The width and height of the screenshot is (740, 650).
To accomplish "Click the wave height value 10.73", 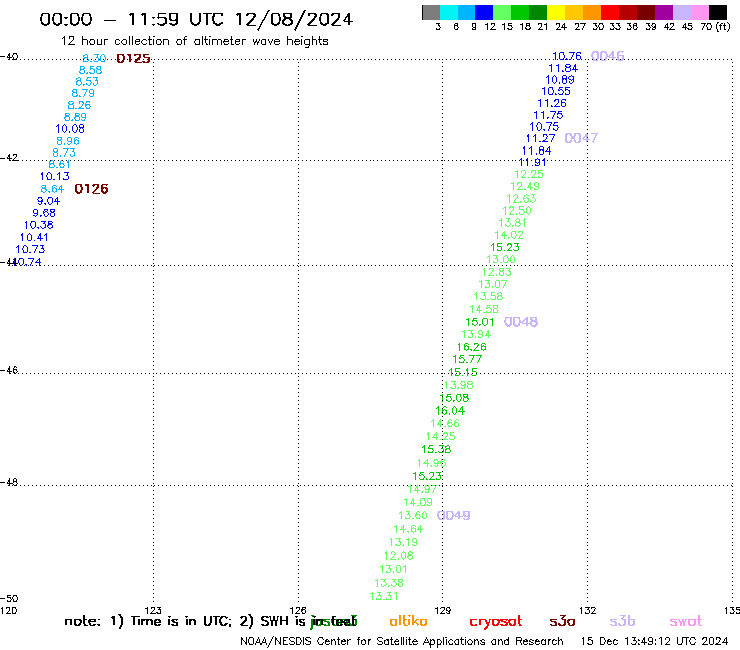I will coord(30,249).
